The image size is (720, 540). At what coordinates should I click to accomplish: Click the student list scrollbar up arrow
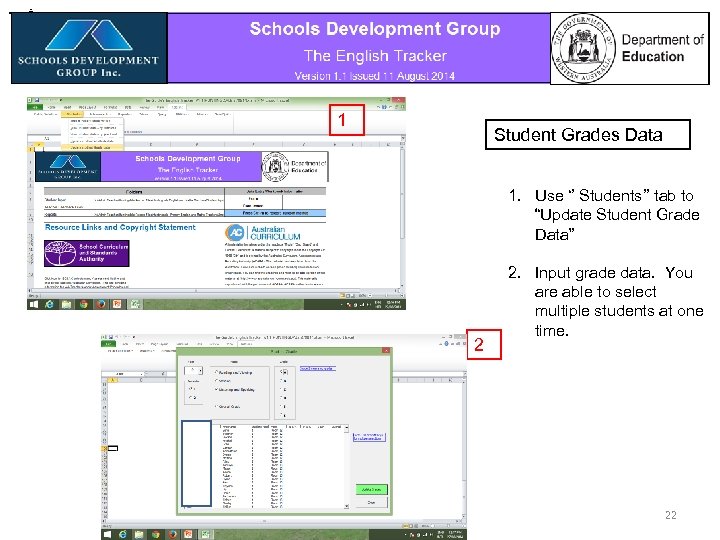coord(346,427)
